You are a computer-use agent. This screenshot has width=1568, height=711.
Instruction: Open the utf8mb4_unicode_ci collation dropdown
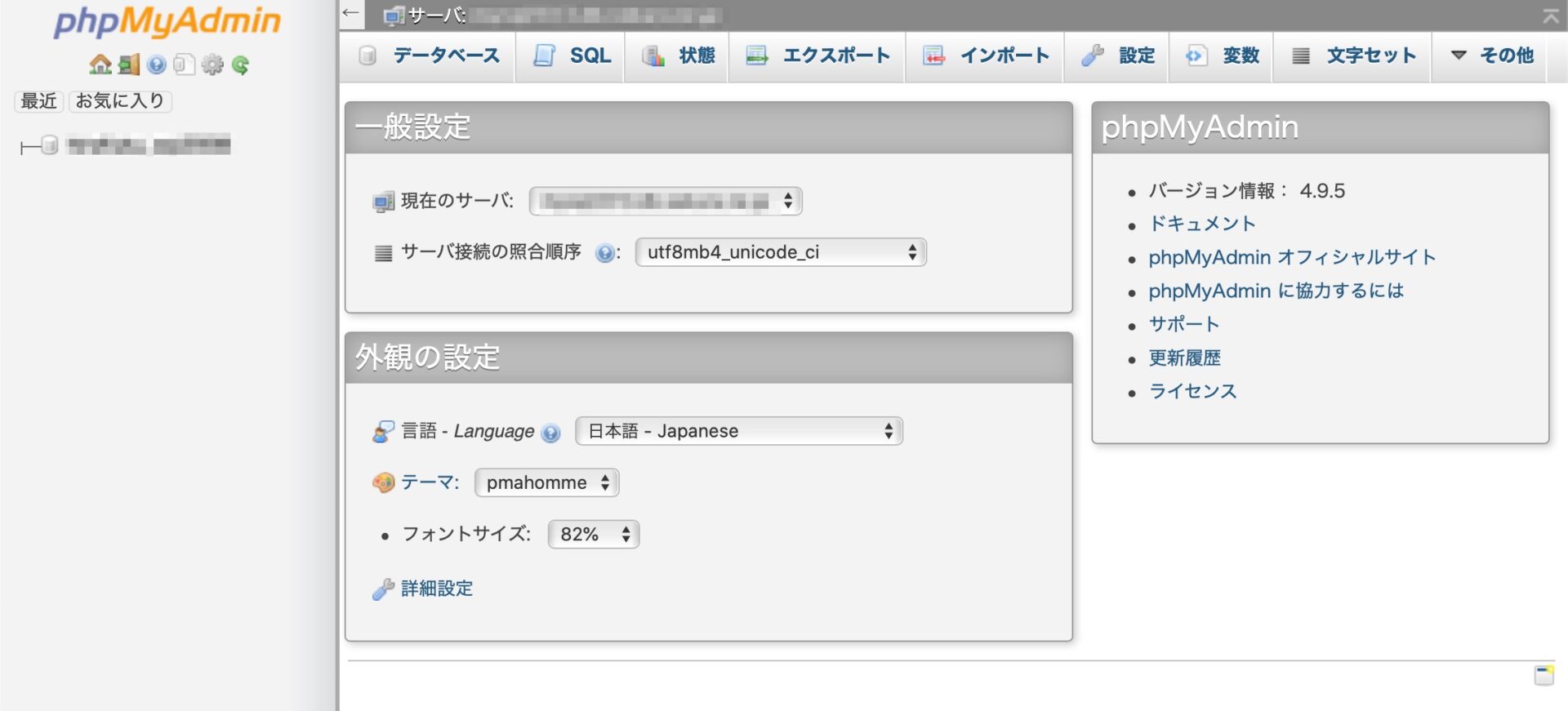780,252
